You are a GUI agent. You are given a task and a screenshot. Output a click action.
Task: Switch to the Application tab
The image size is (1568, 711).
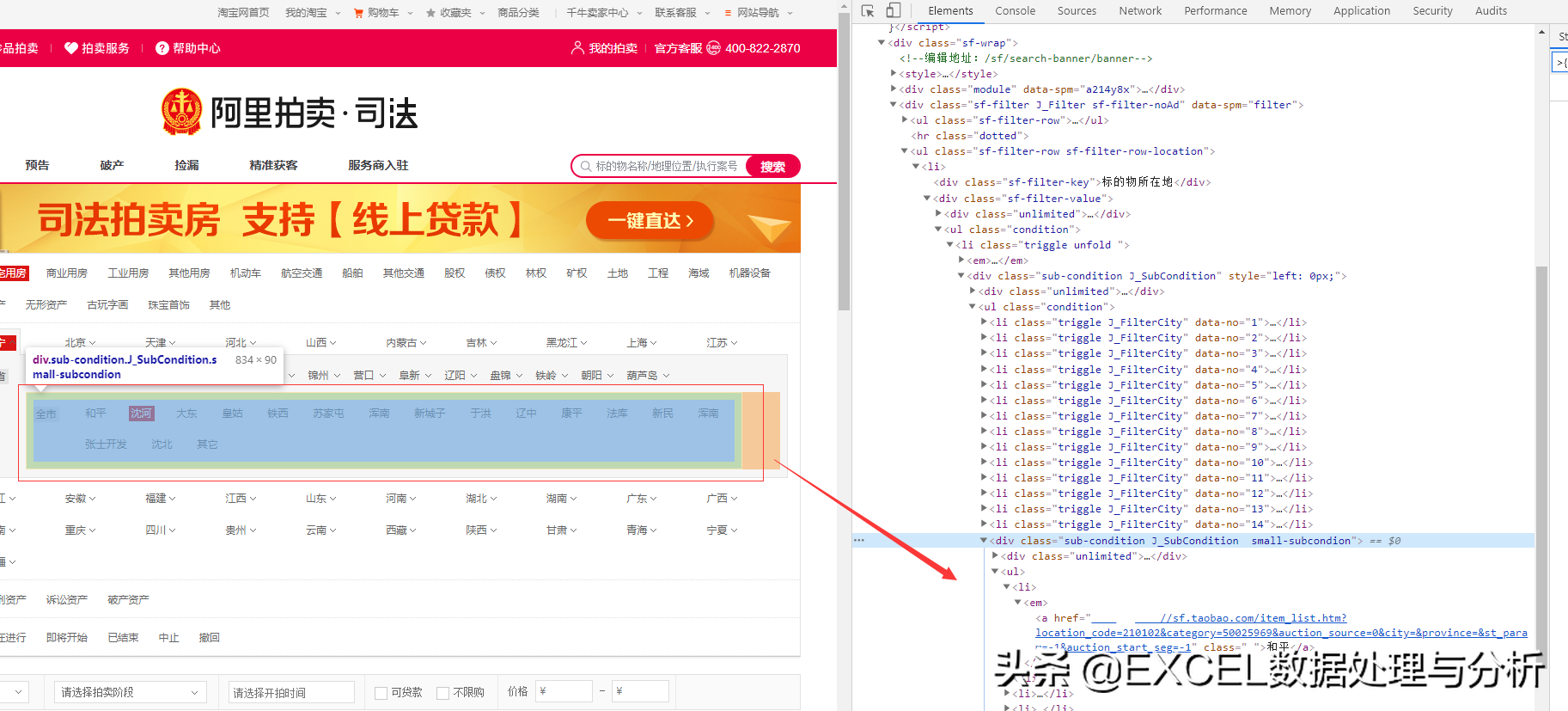[1361, 11]
